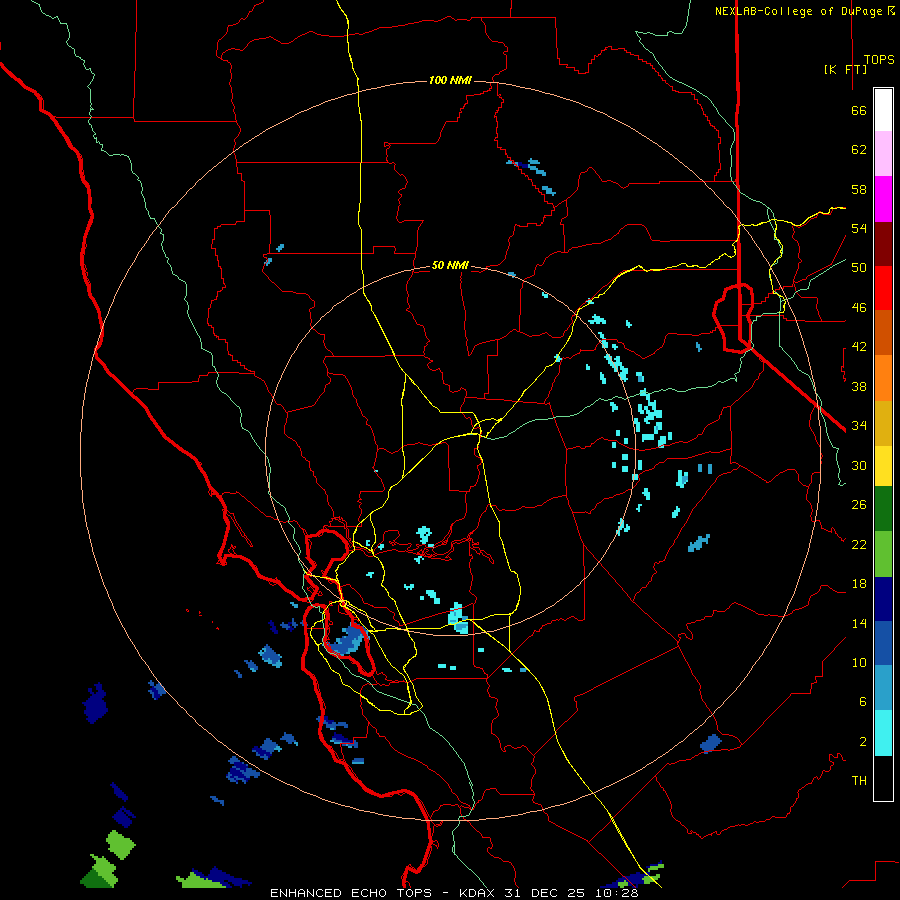Click the "100 NMI" range ring label
900x900 pixels.
pos(450,80)
